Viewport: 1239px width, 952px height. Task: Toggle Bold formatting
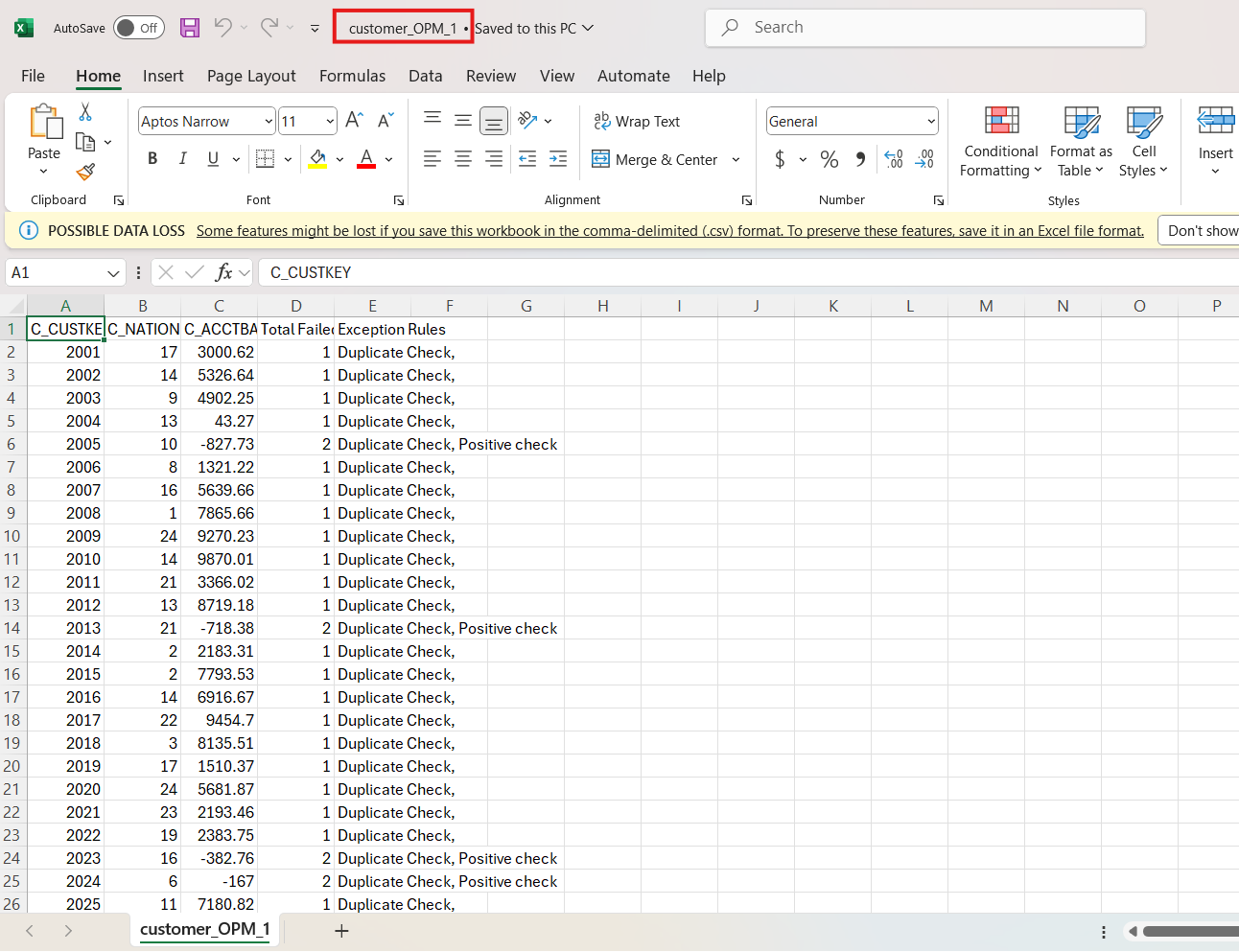152,159
